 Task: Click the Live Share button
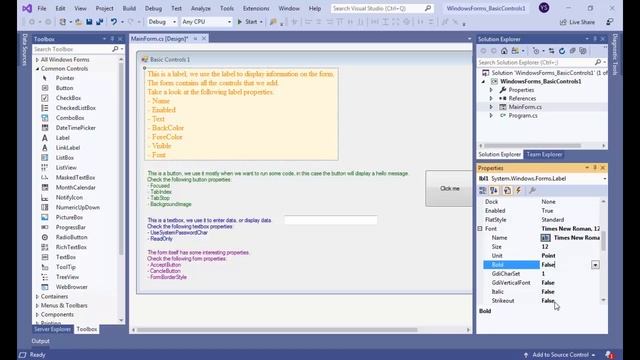[x=577, y=22]
